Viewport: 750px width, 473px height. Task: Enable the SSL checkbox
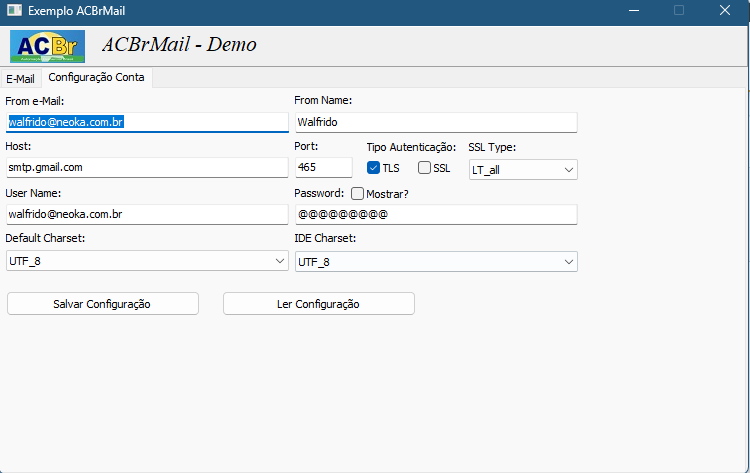click(x=424, y=168)
